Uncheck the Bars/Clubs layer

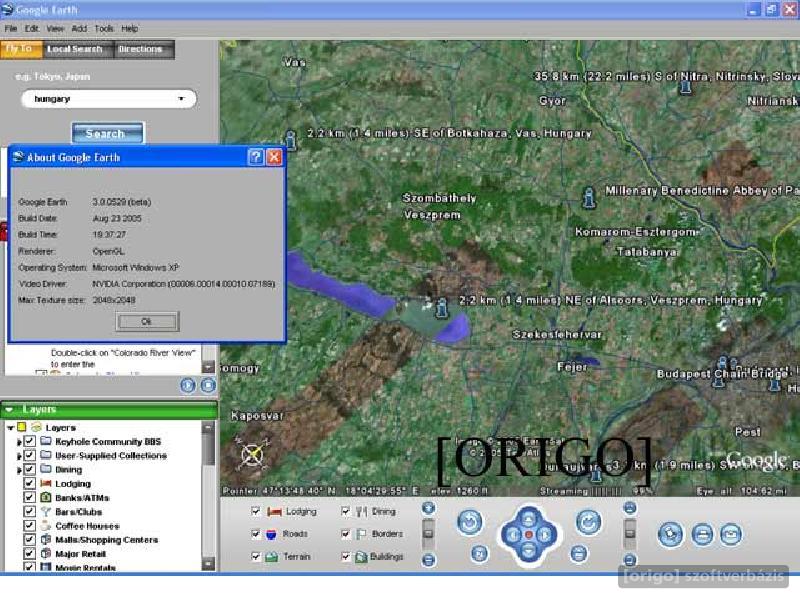[x=30, y=512]
